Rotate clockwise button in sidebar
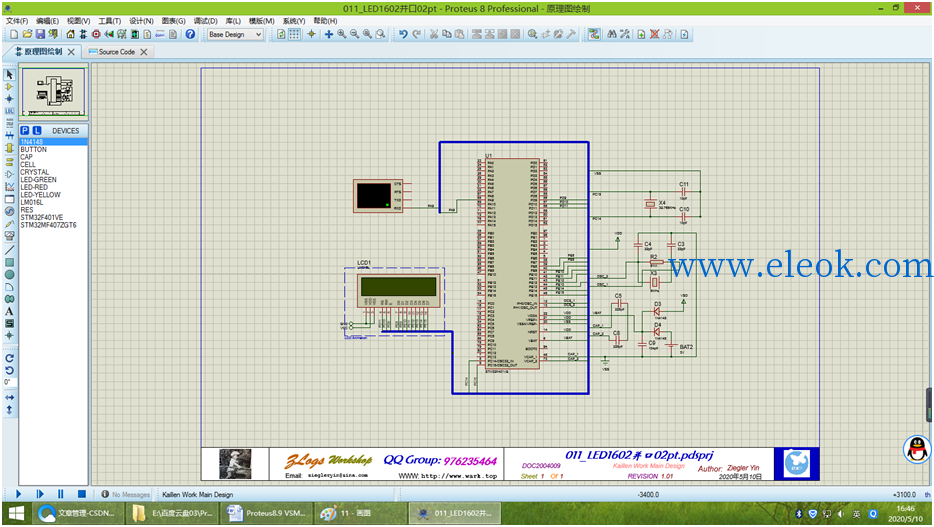This screenshot has width=934, height=527. click(9, 358)
